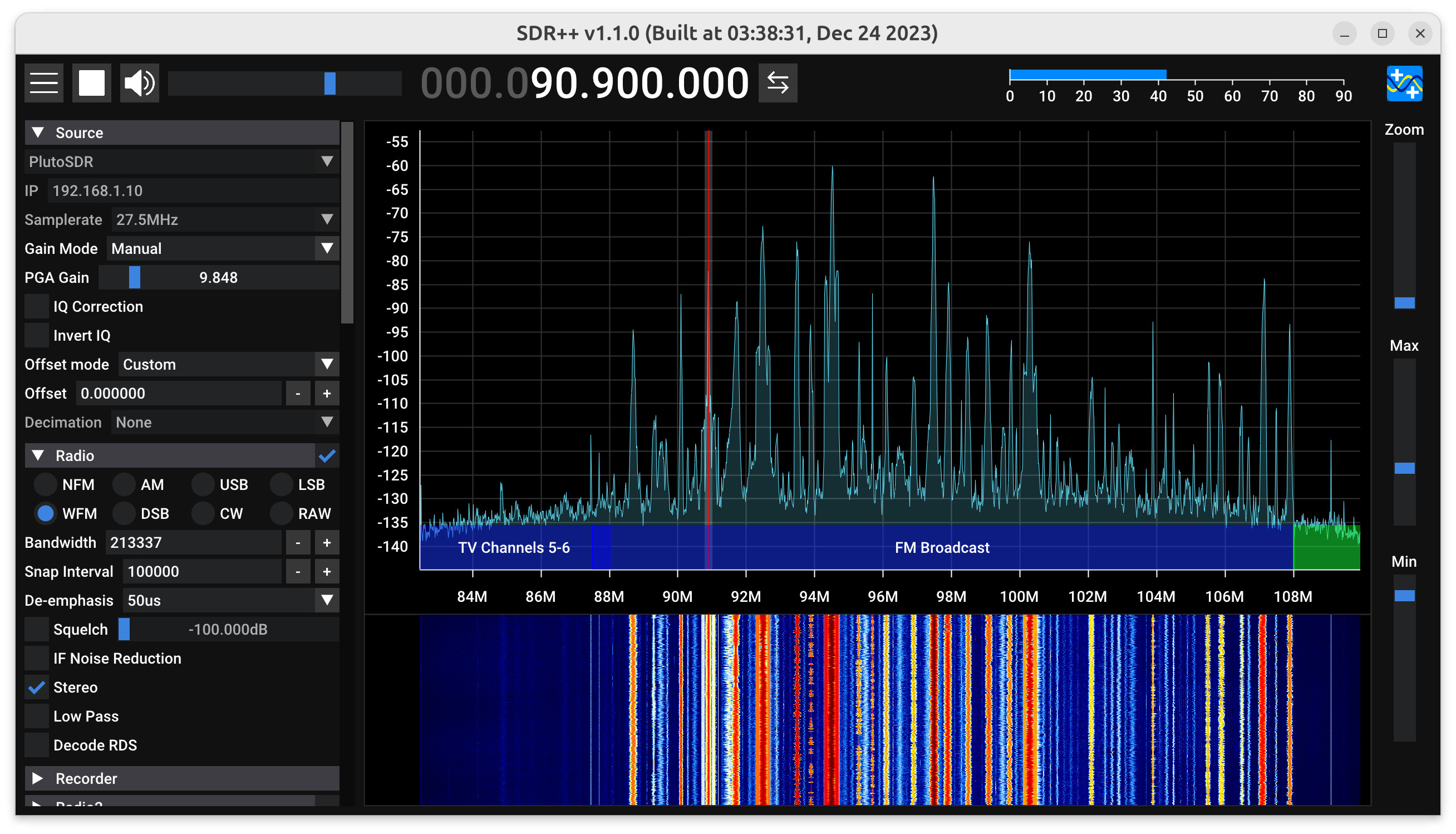The height and width of the screenshot is (834, 1456).
Task: Collapse the Source section
Action: (182, 133)
